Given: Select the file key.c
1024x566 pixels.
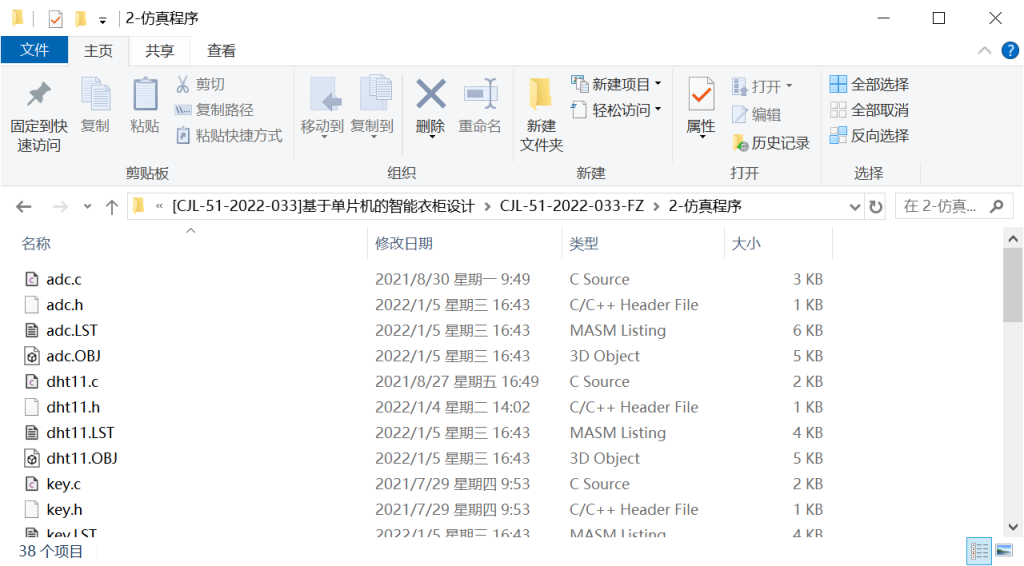Looking at the screenshot, I should (63, 484).
